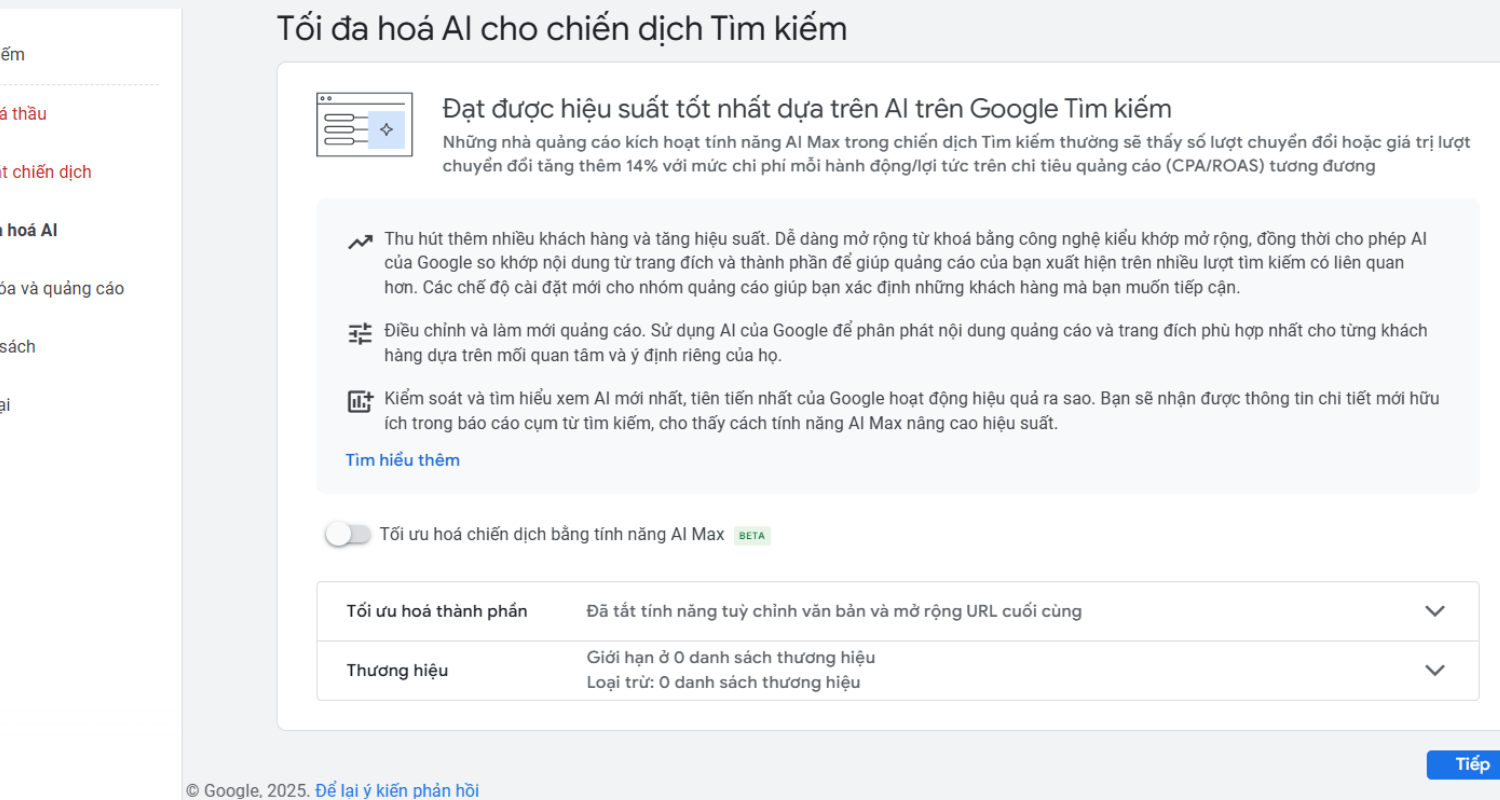Click the Tiếp button
The image size is (1500, 800).
coord(1470,764)
